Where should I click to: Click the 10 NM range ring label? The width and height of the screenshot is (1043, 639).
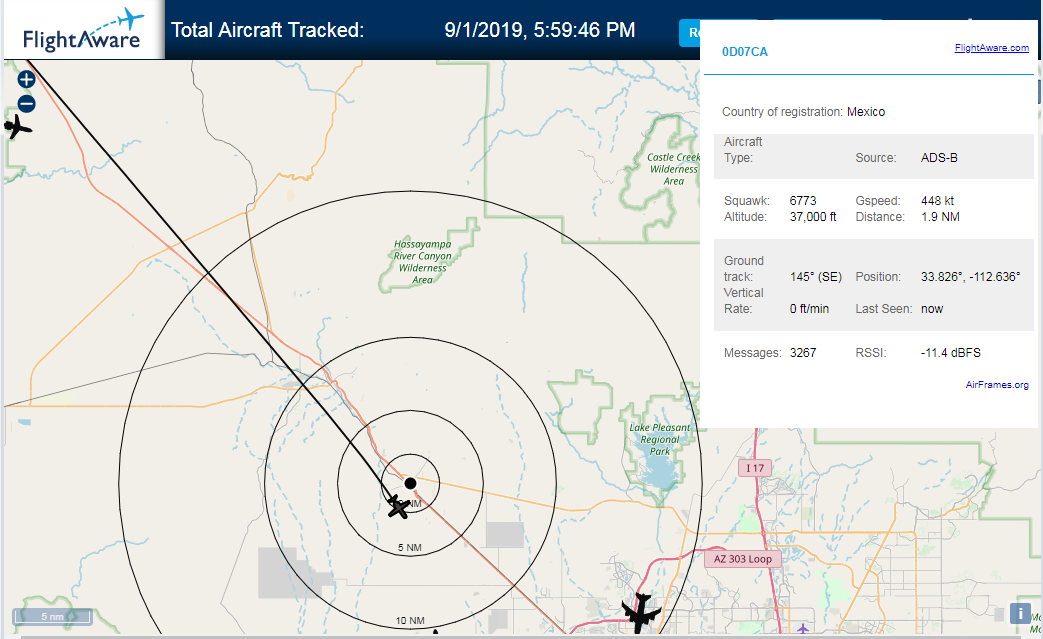pos(410,620)
